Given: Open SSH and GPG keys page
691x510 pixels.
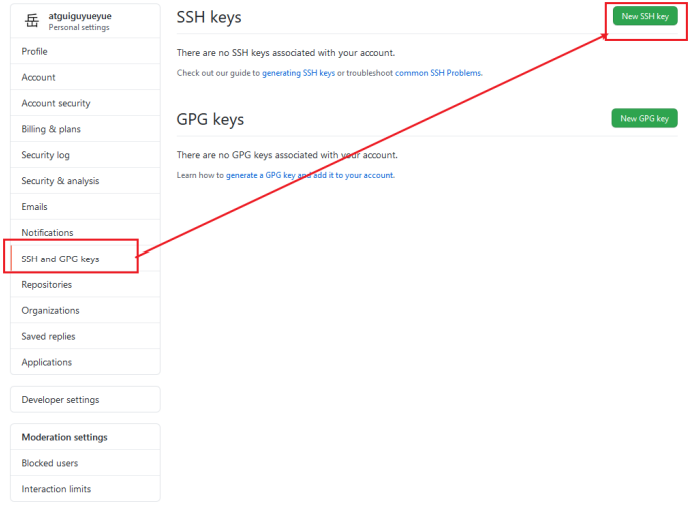Looking at the screenshot, I should point(60,259).
